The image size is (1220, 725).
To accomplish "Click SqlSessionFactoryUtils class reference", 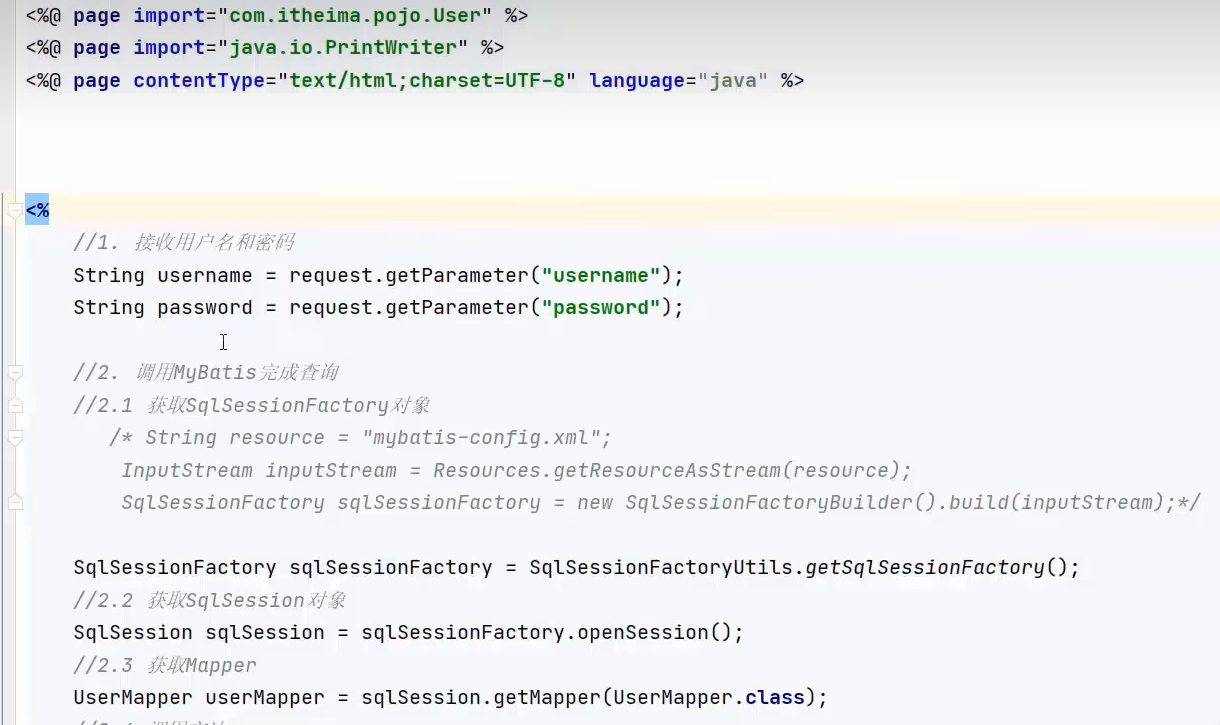I will click(x=661, y=567).
